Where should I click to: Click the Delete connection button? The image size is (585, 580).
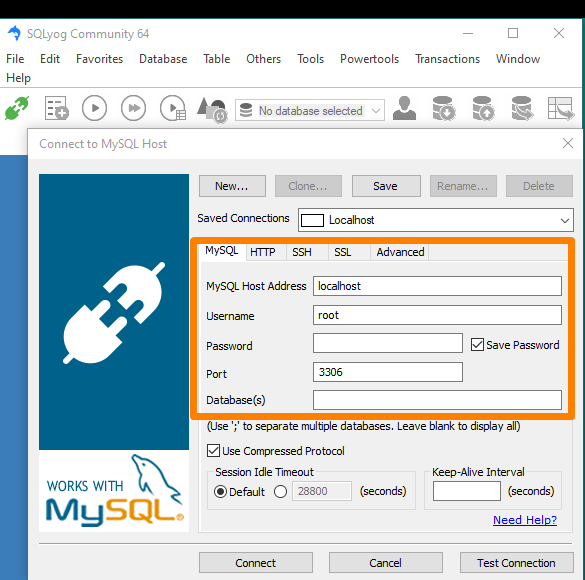pyautogui.click(x=539, y=186)
